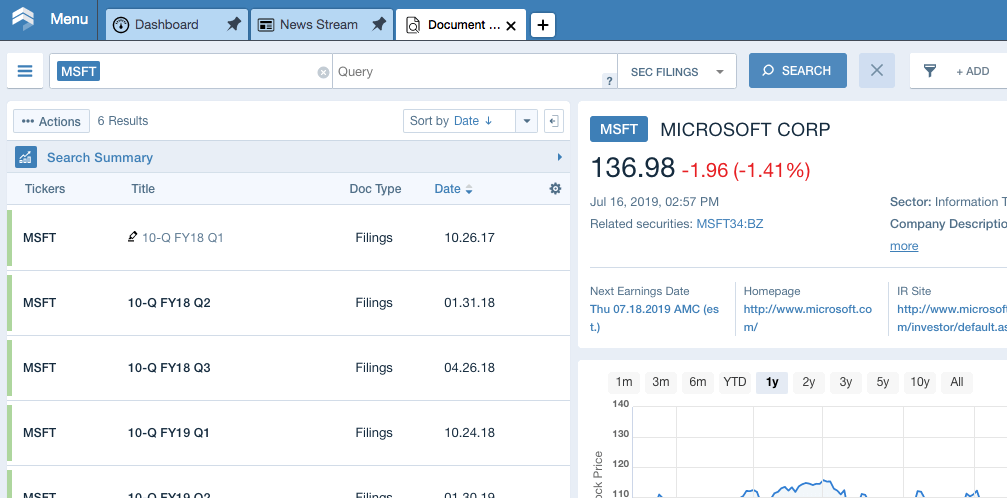Add a new tab with plus button
The height and width of the screenshot is (498, 1007).
543,25
